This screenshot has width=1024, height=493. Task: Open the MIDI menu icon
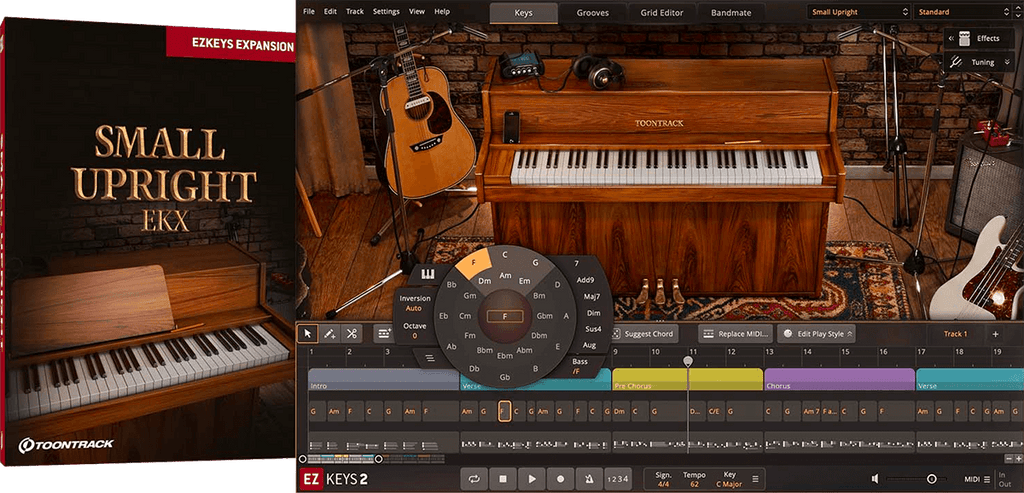[987, 479]
